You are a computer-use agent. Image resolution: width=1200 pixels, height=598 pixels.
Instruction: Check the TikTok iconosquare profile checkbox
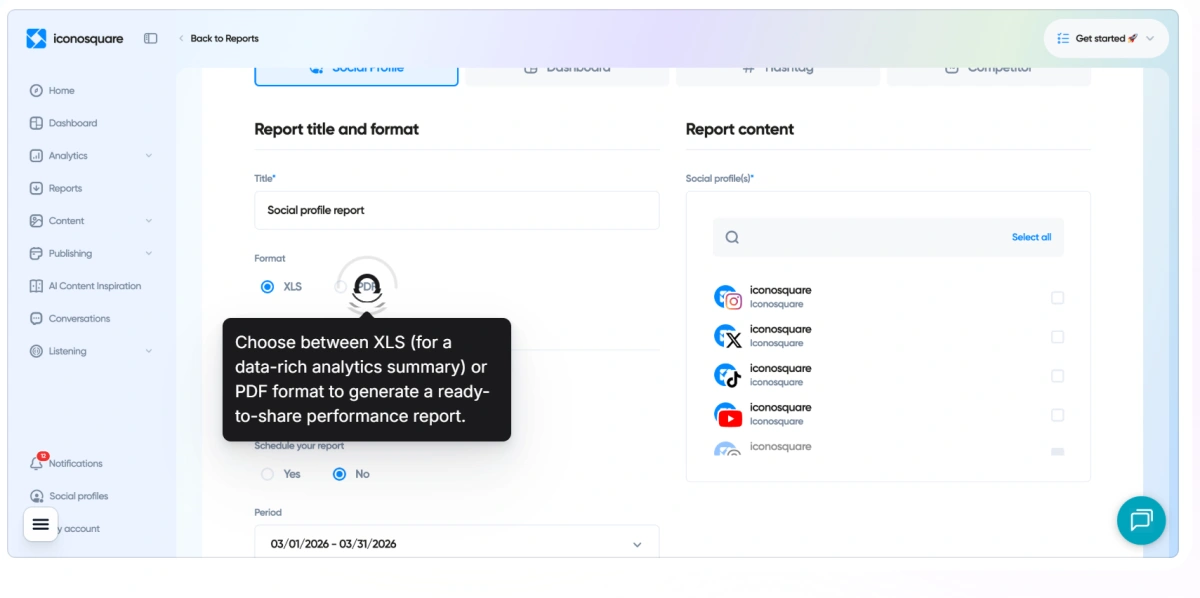[x=1057, y=375]
